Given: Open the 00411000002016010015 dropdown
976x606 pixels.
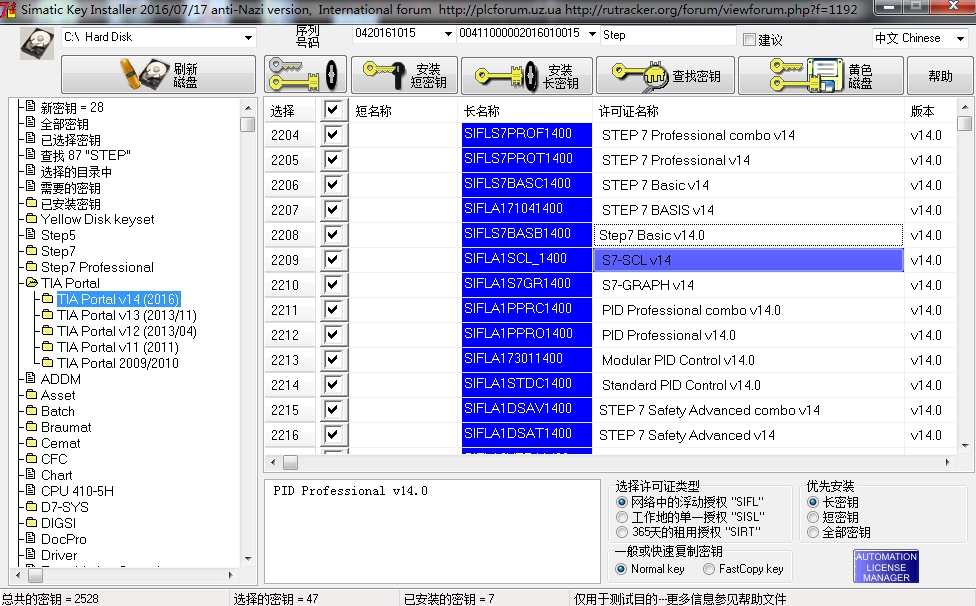Looking at the screenshot, I should pos(592,34).
